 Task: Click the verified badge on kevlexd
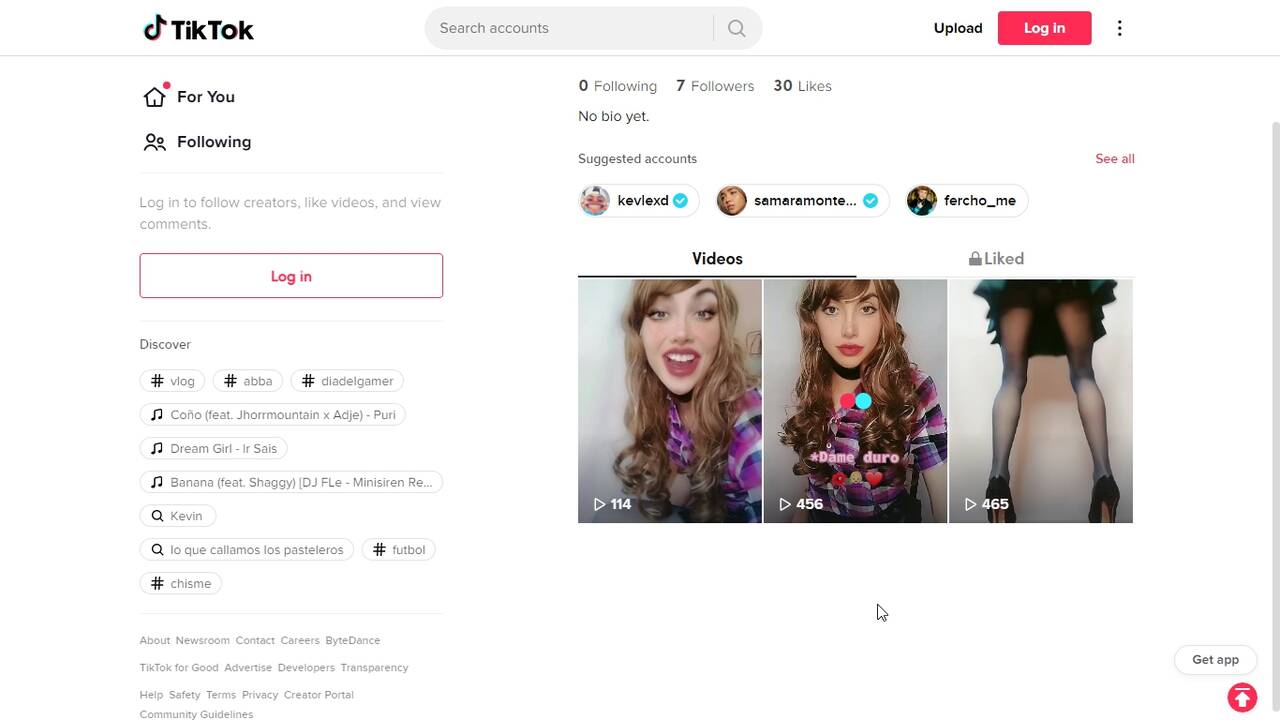coord(680,201)
